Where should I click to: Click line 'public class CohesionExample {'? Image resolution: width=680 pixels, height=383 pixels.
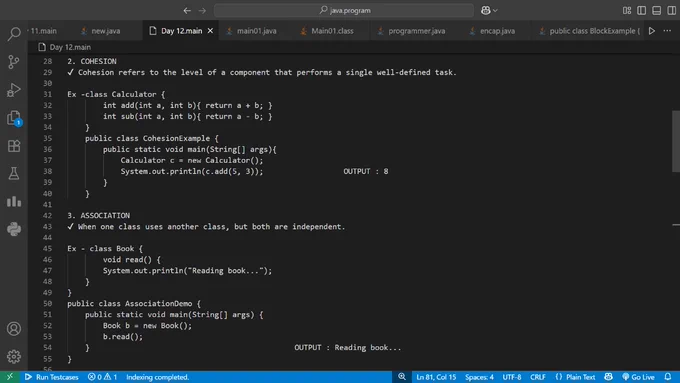[x=152, y=138]
